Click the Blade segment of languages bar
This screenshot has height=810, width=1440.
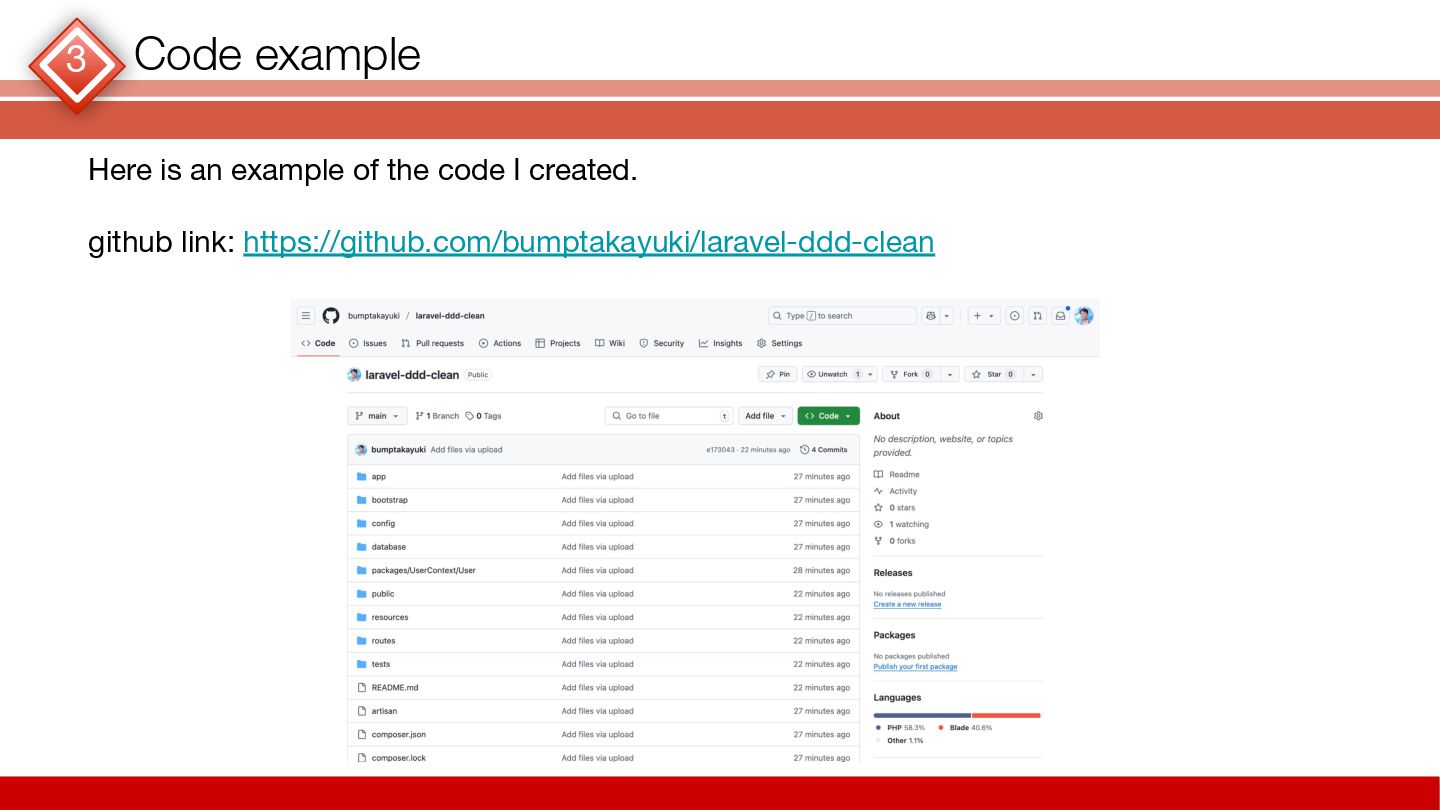pos(1006,715)
